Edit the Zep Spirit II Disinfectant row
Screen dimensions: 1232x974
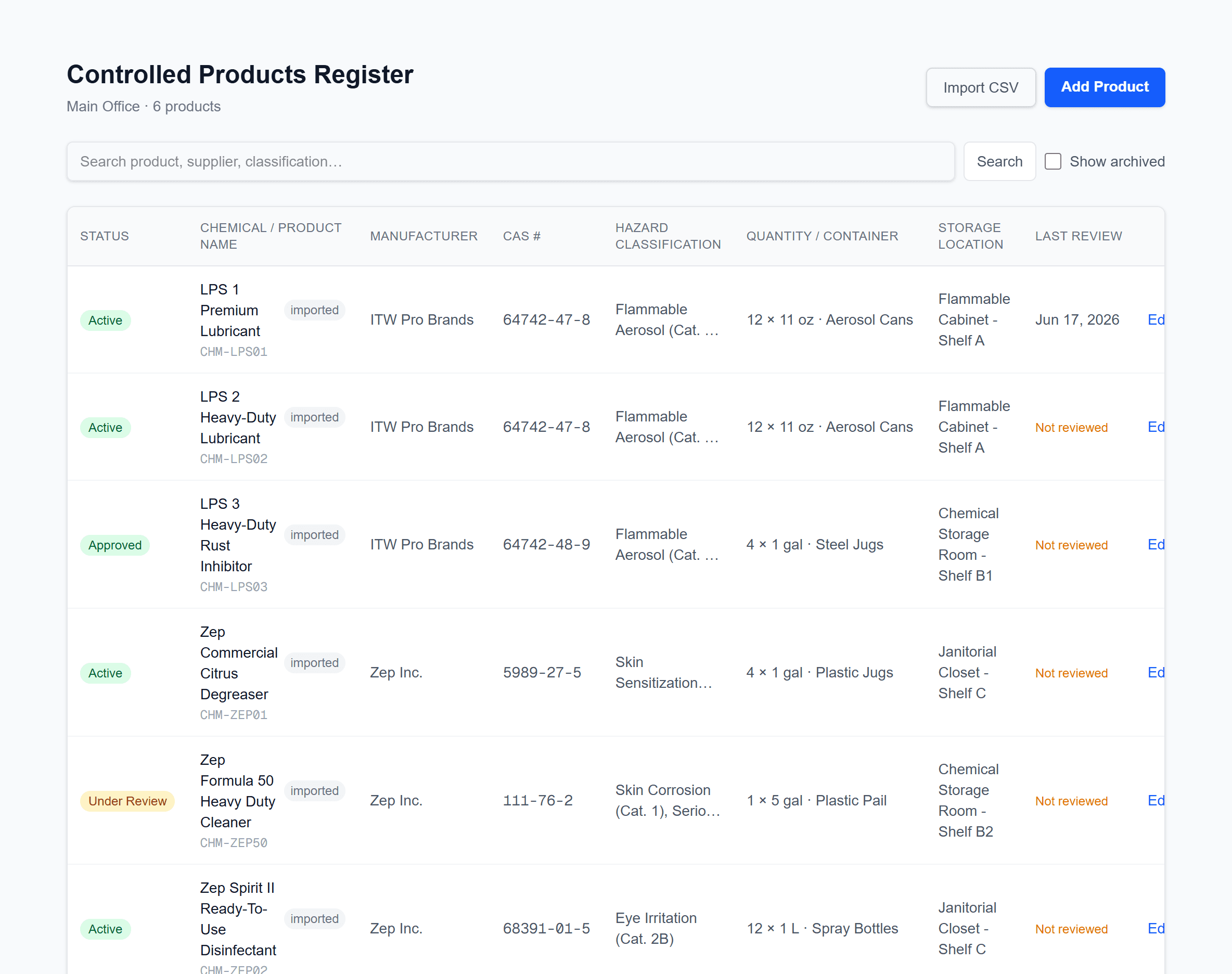point(1156,929)
